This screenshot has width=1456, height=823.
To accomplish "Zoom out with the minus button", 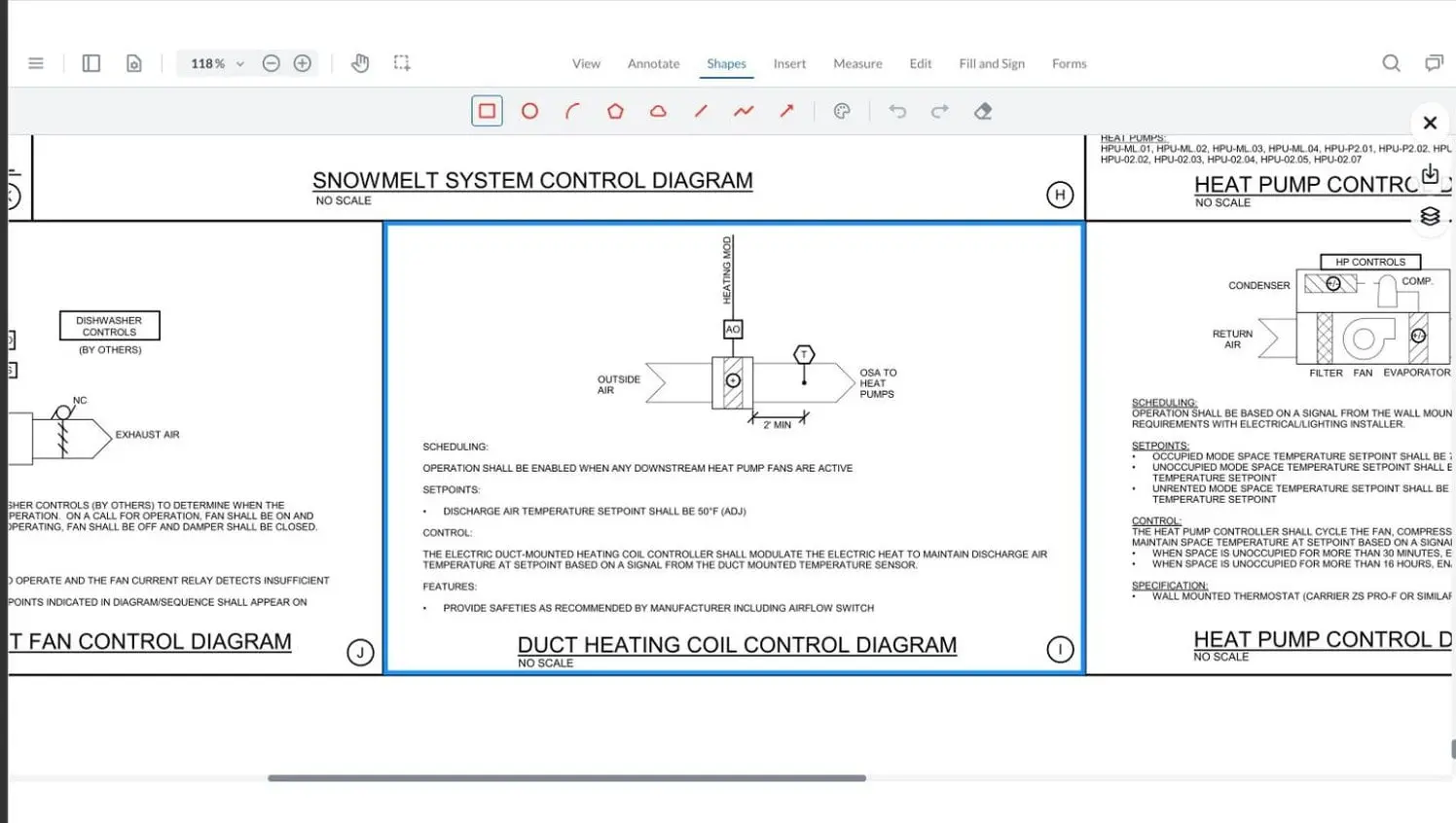I will coord(272,63).
